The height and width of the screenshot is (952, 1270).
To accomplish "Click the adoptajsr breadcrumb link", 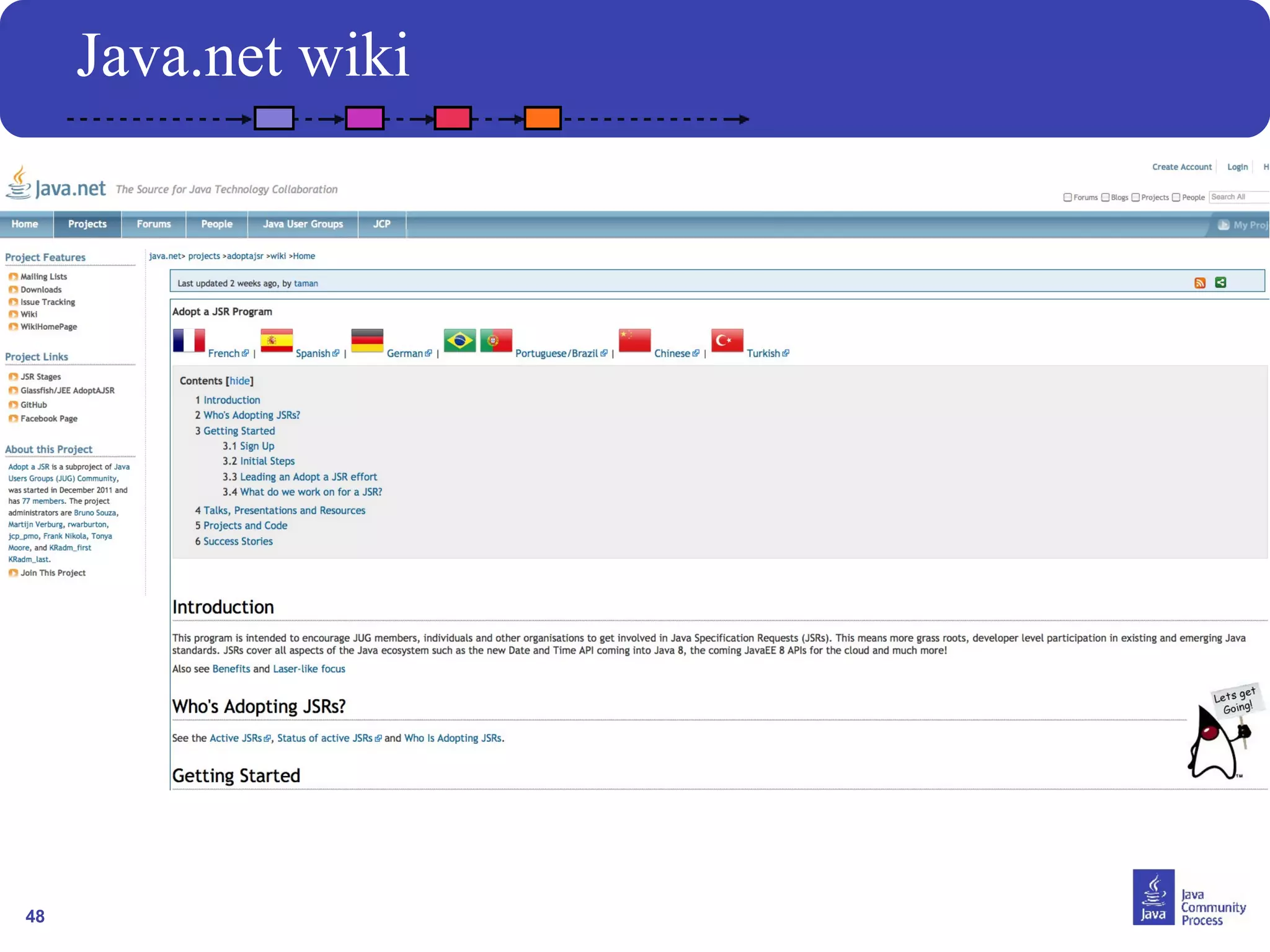I will pyautogui.click(x=245, y=256).
